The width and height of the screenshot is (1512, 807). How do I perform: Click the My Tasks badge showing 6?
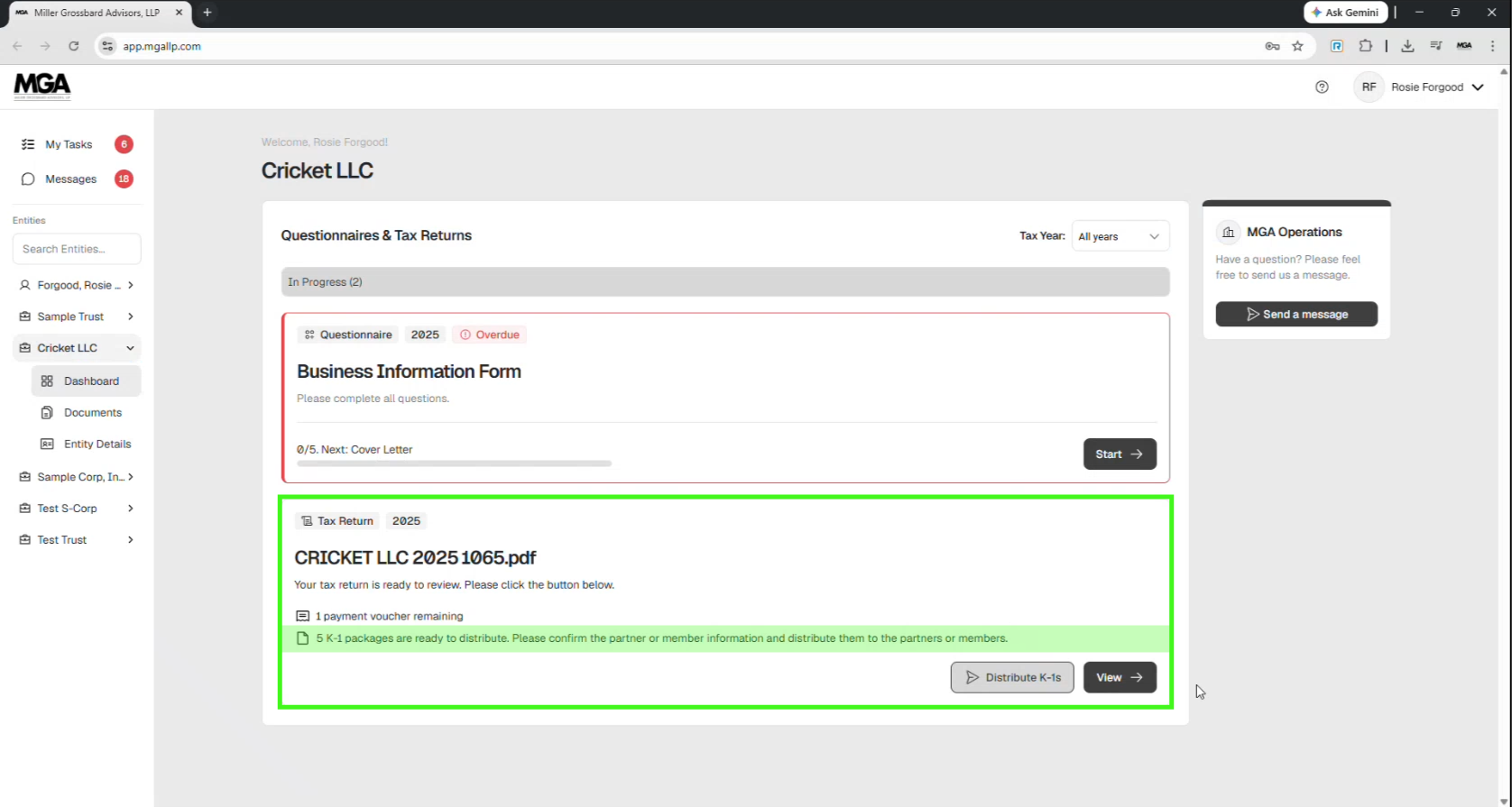(124, 144)
